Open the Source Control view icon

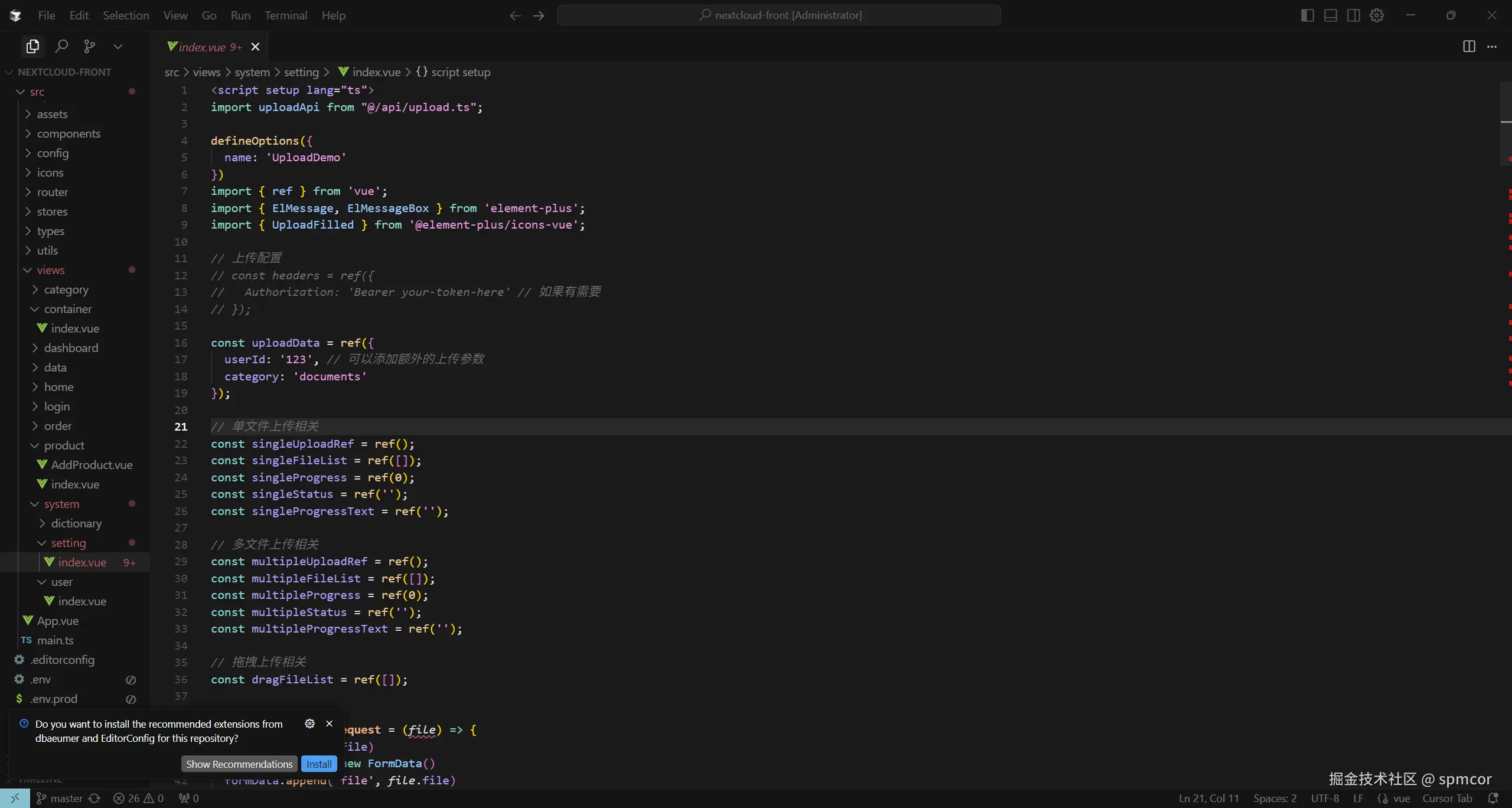[x=90, y=46]
